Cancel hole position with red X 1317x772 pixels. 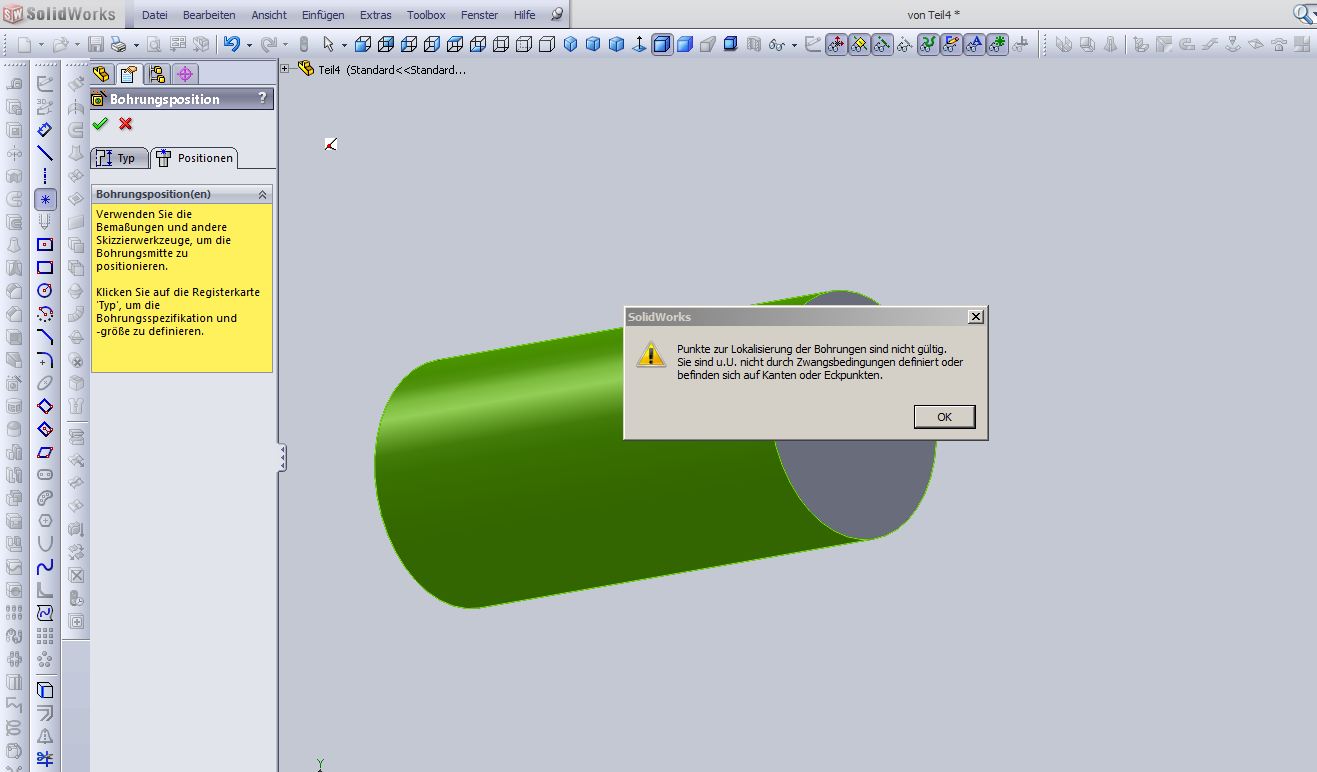[125, 124]
